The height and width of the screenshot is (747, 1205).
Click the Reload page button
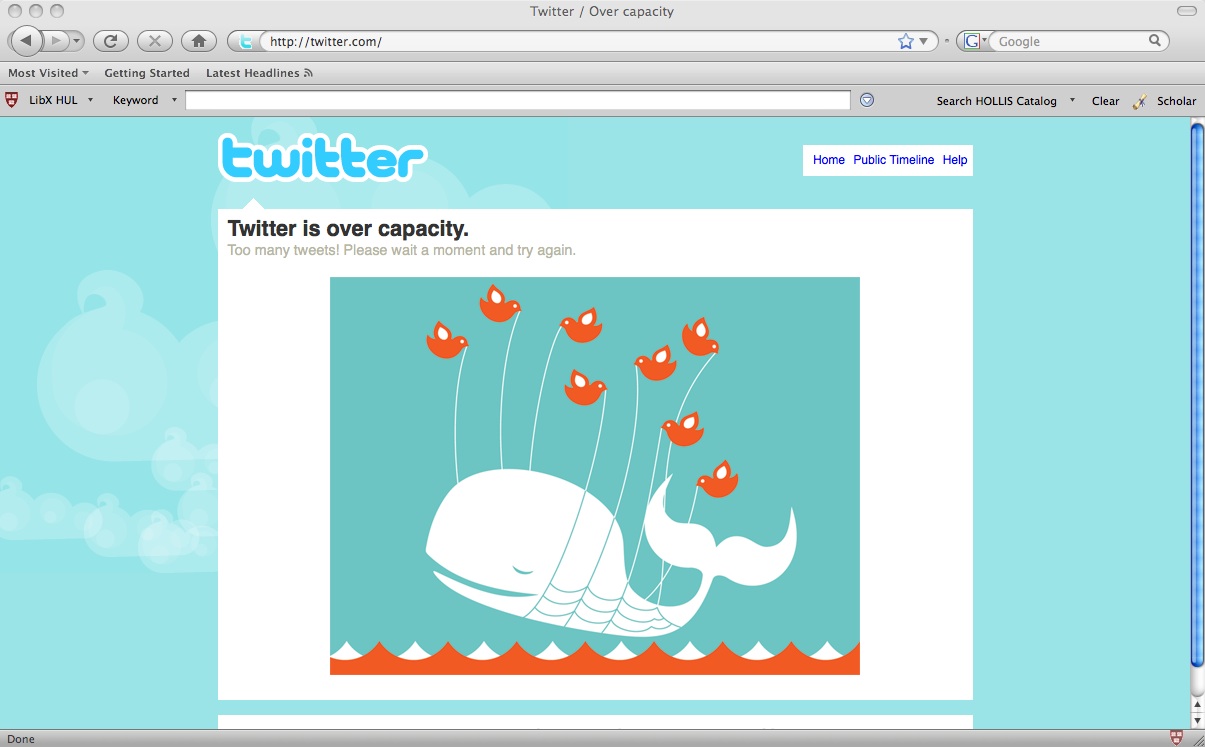110,41
